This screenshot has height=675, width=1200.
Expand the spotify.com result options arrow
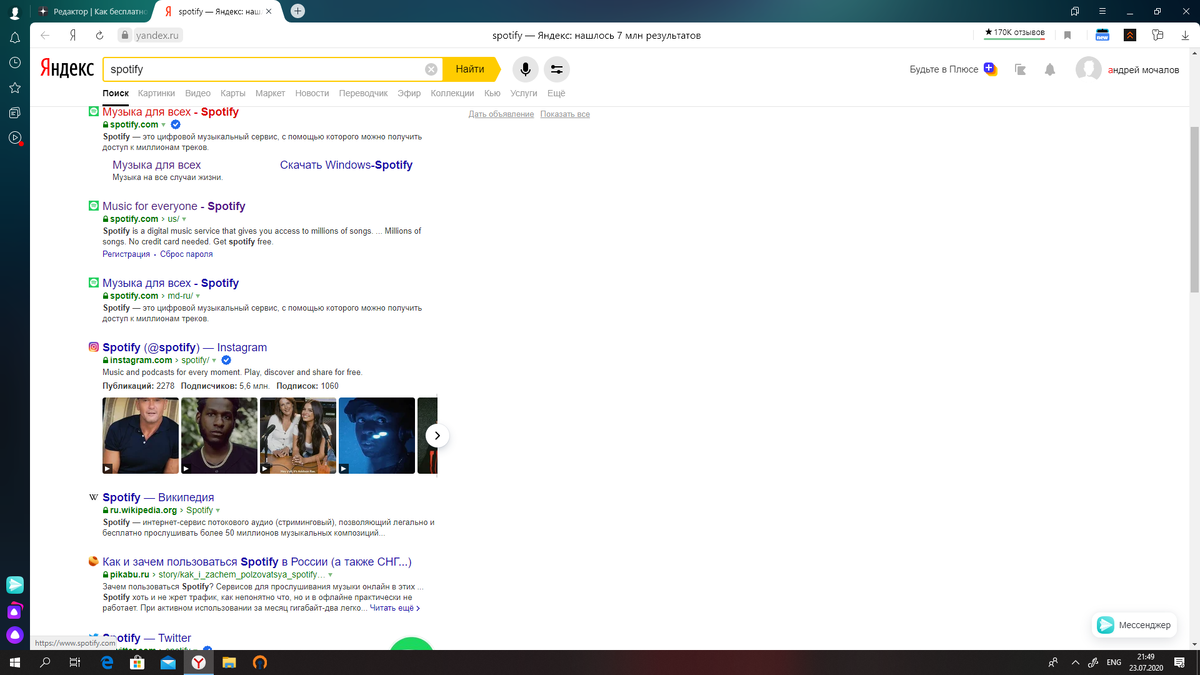coord(164,125)
